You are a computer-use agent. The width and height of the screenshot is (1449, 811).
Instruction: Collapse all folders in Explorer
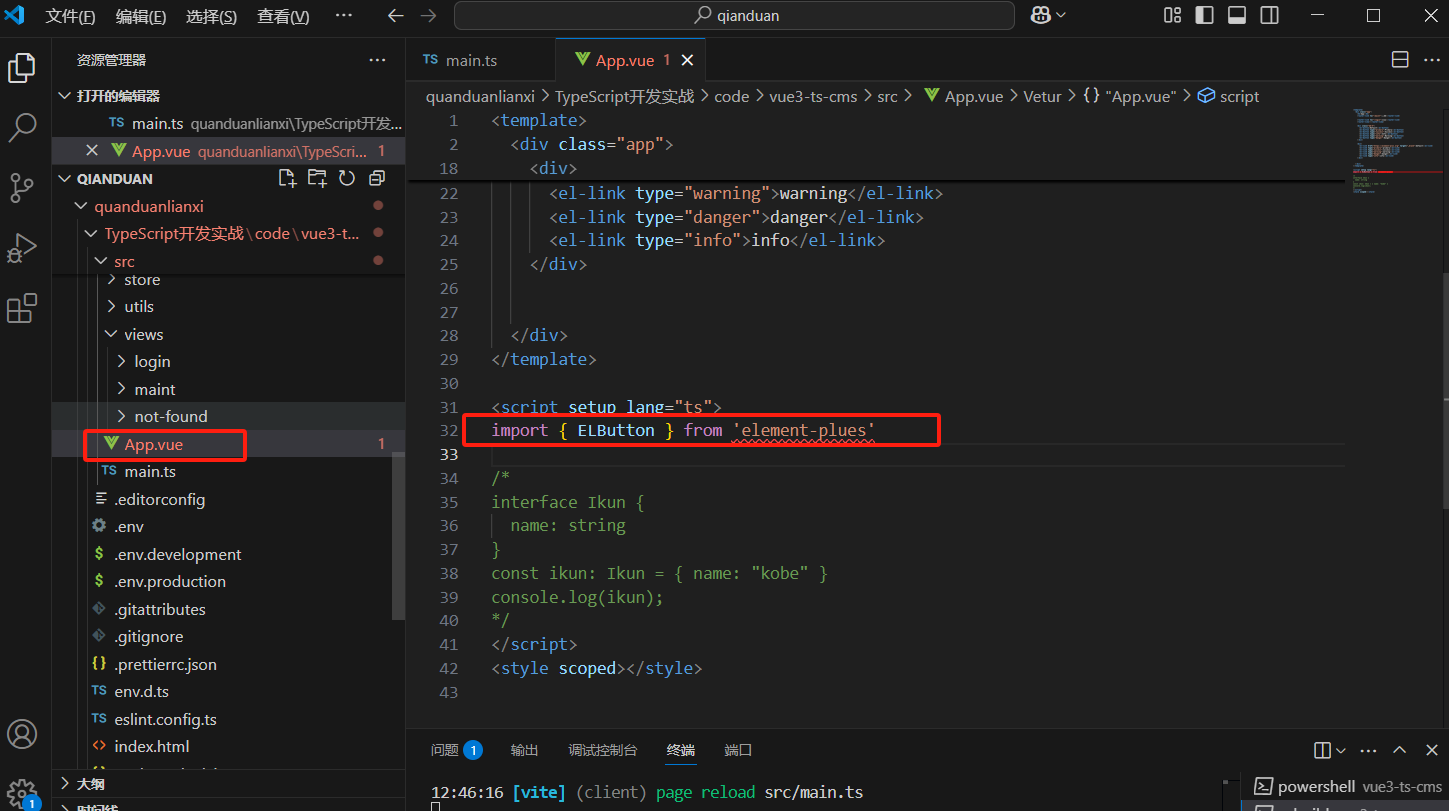click(377, 178)
